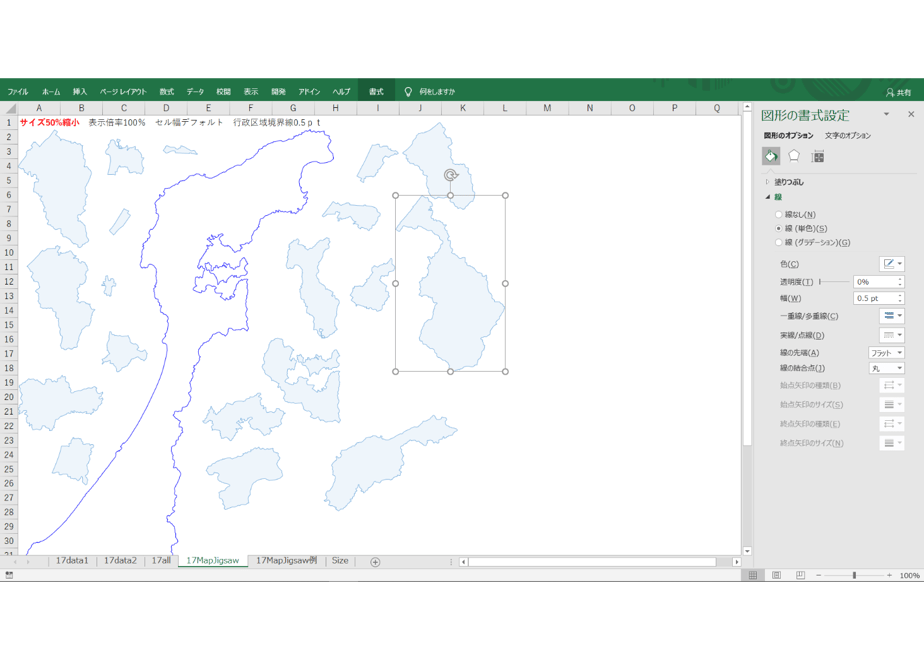Screen dimensions: 924x660
Task: Switch to Normal view in the status bar
Action: [x=753, y=575]
